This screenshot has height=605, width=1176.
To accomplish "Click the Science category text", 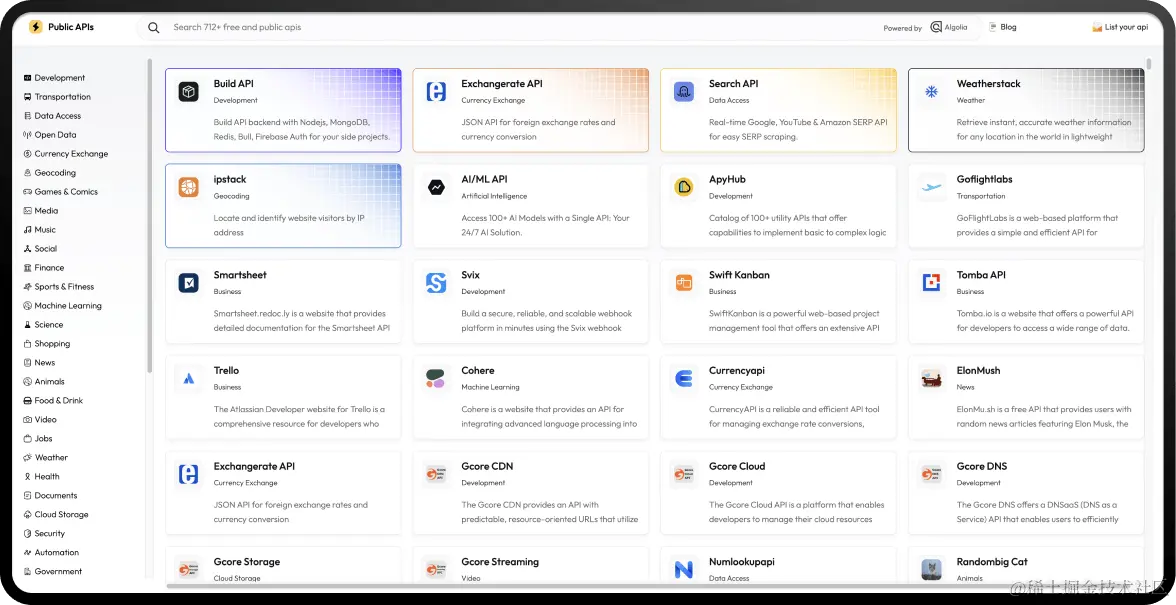I will tap(49, 325).
